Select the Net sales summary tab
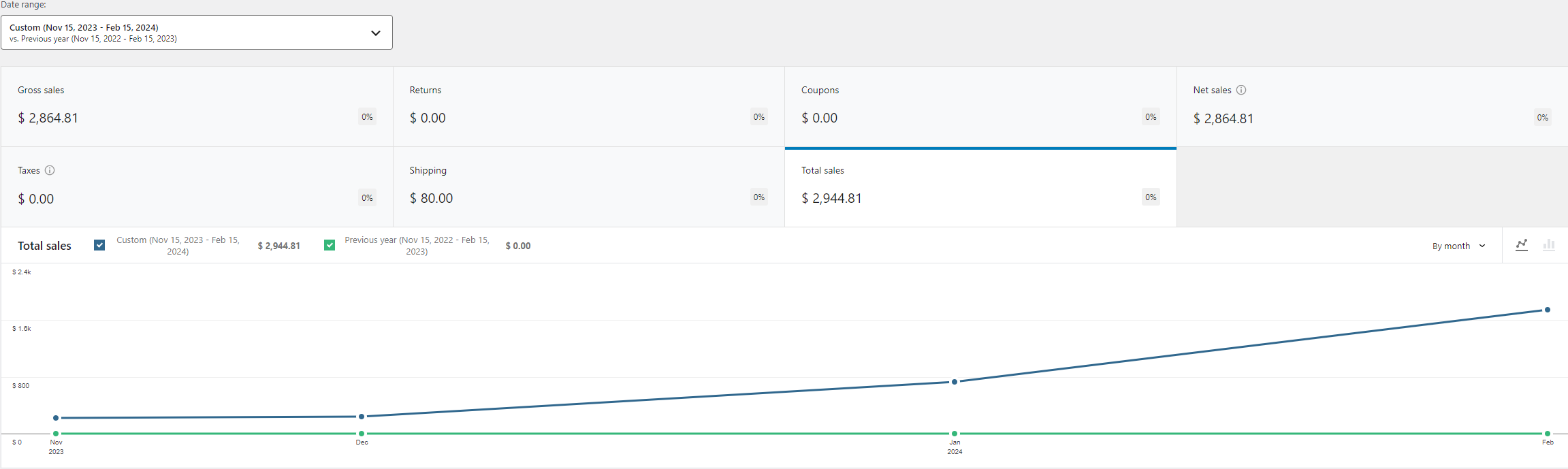This screenshot has width=1568, height=469. 1371,106
